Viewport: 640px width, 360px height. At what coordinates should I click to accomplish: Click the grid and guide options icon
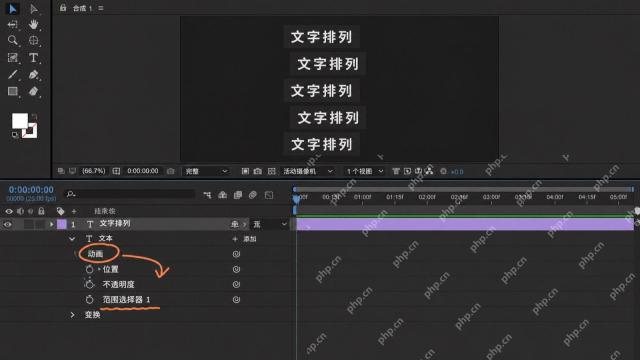point(116,171)
